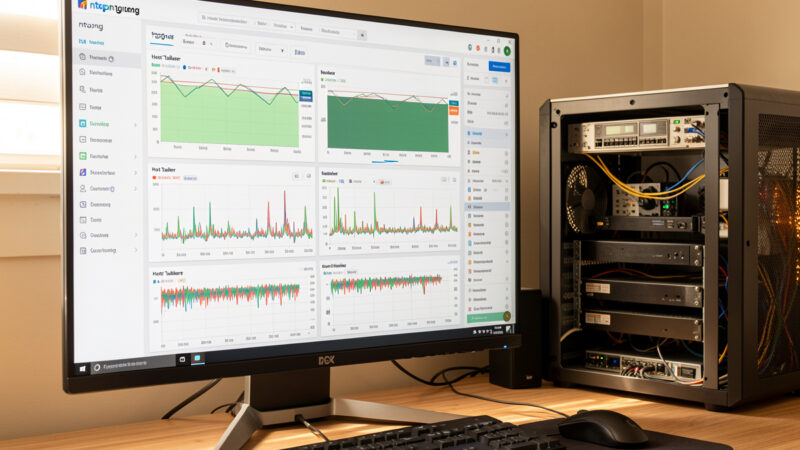Click the orange legend box on dark green chart

454,110
